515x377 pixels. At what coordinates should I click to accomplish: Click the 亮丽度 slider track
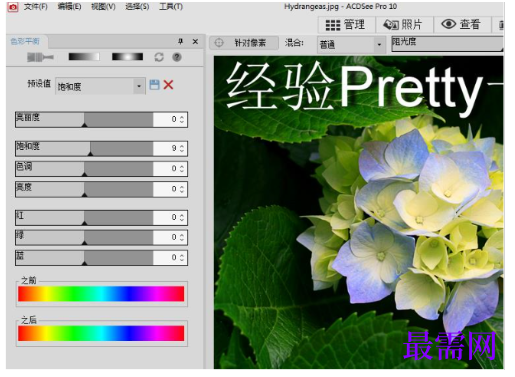pos(84,119)
